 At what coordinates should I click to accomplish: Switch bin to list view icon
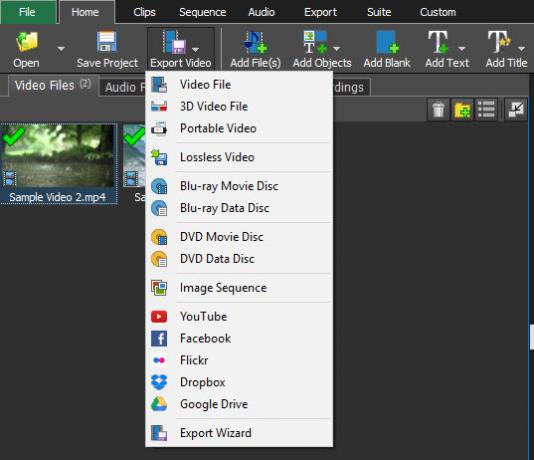coord(486,110)
